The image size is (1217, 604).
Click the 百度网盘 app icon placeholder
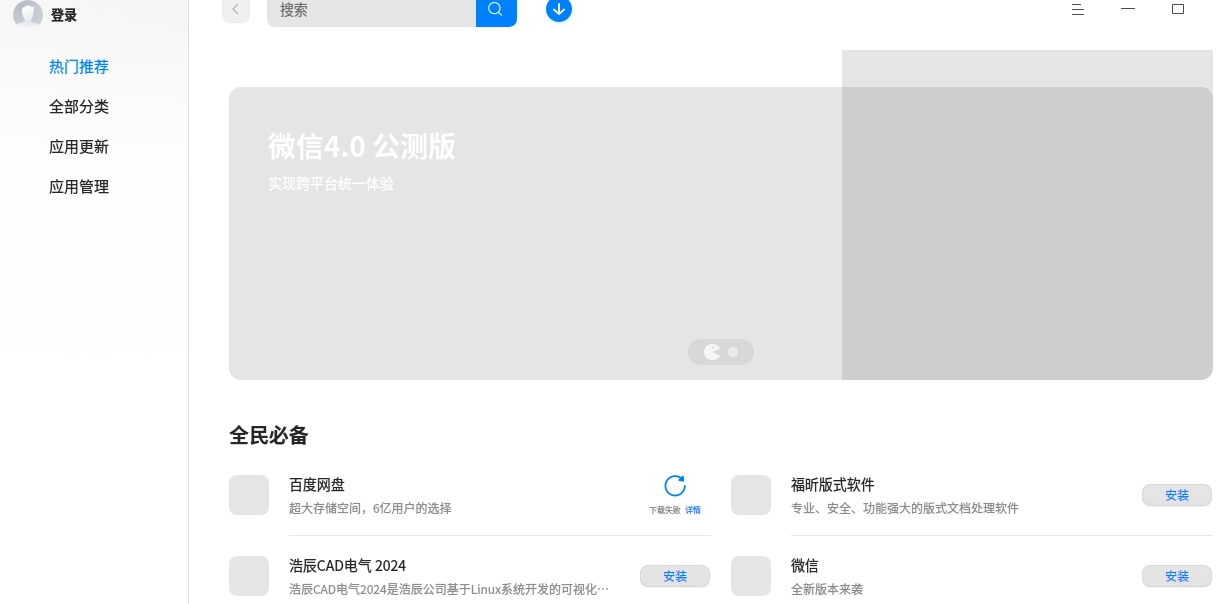click(x=249, y=495)
